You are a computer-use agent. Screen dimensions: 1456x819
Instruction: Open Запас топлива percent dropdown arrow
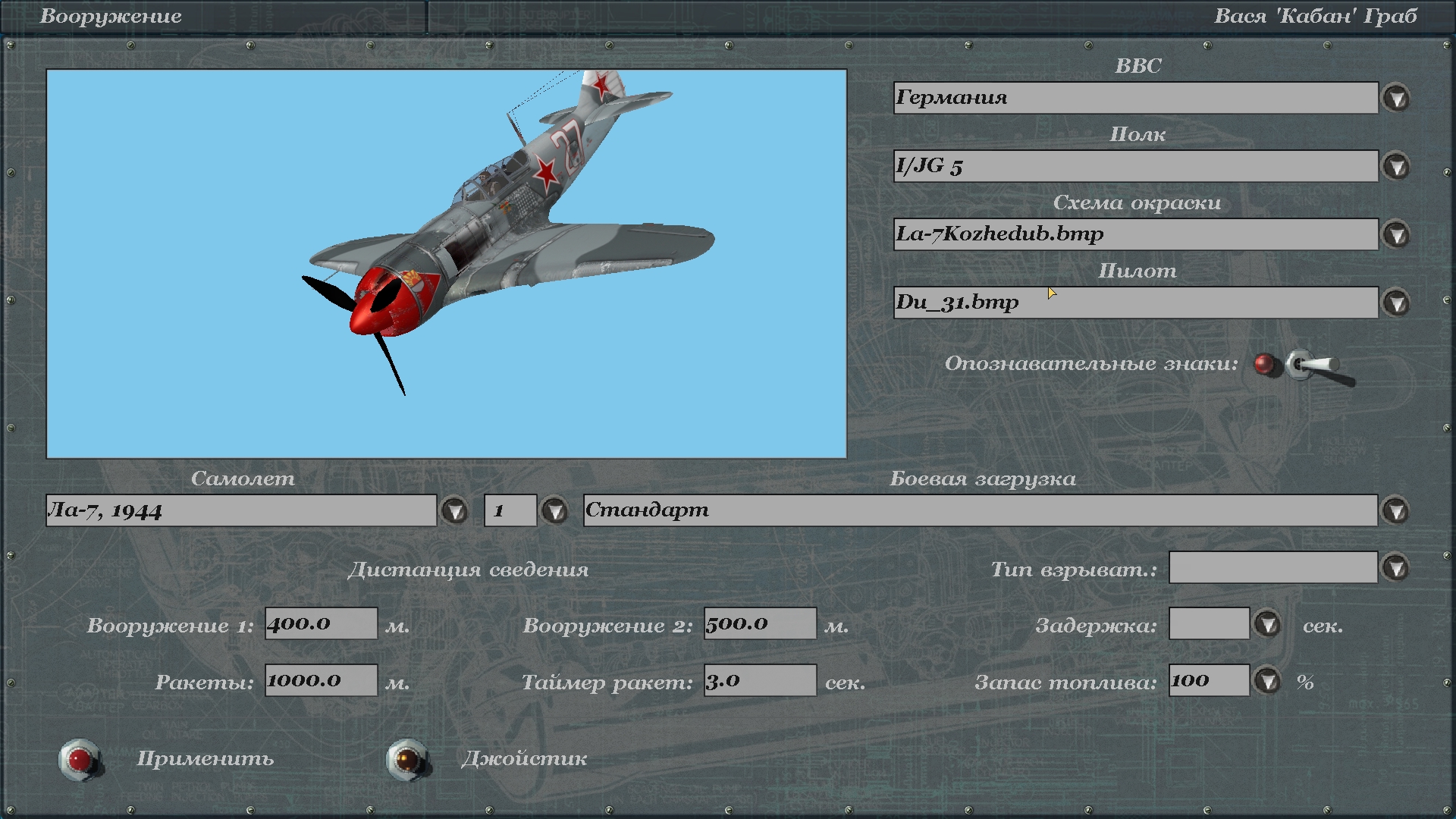1267,681
